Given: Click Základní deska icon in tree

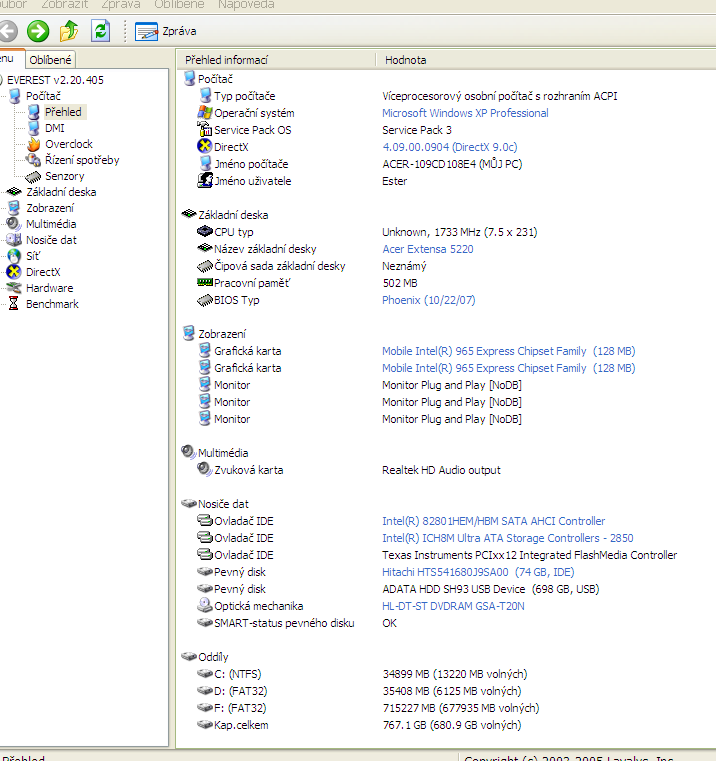Looking at the screenshot, I should point(14,192).
